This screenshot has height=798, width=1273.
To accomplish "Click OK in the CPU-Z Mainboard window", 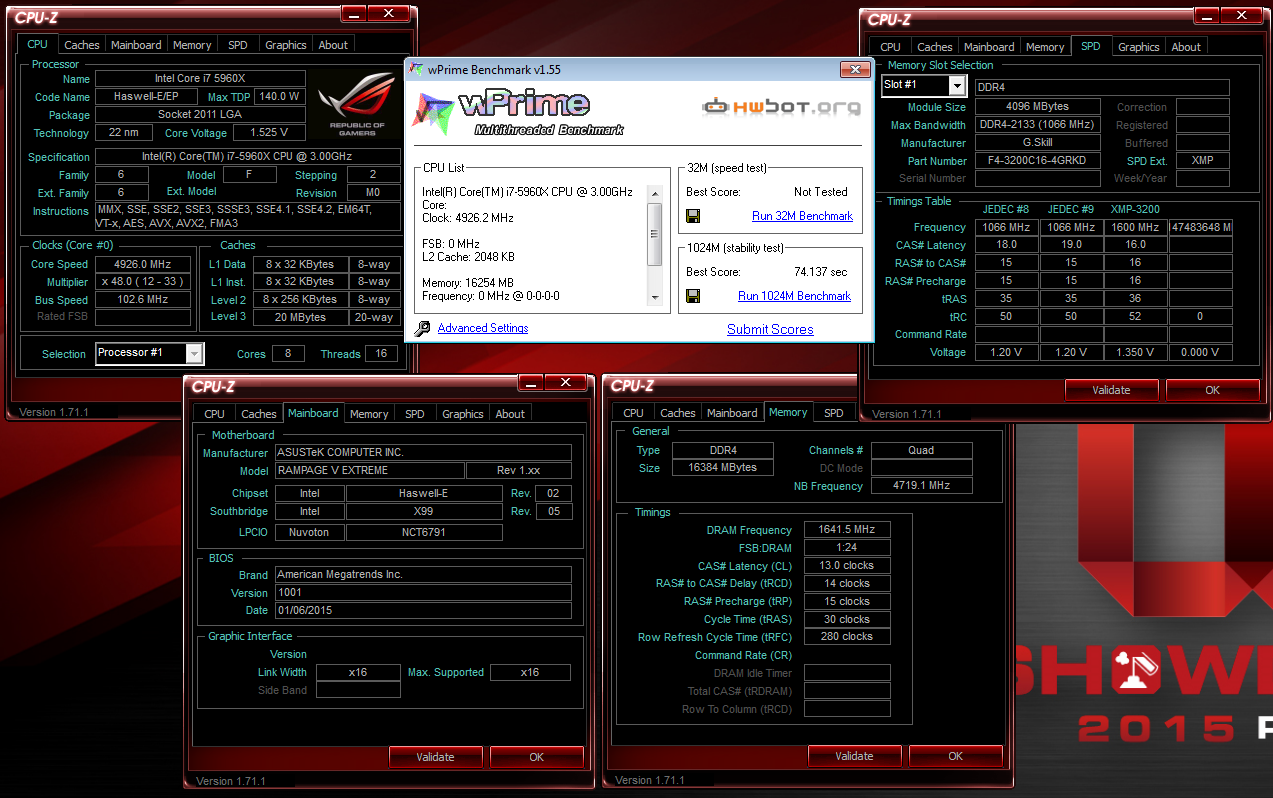I will coord(537,757).
